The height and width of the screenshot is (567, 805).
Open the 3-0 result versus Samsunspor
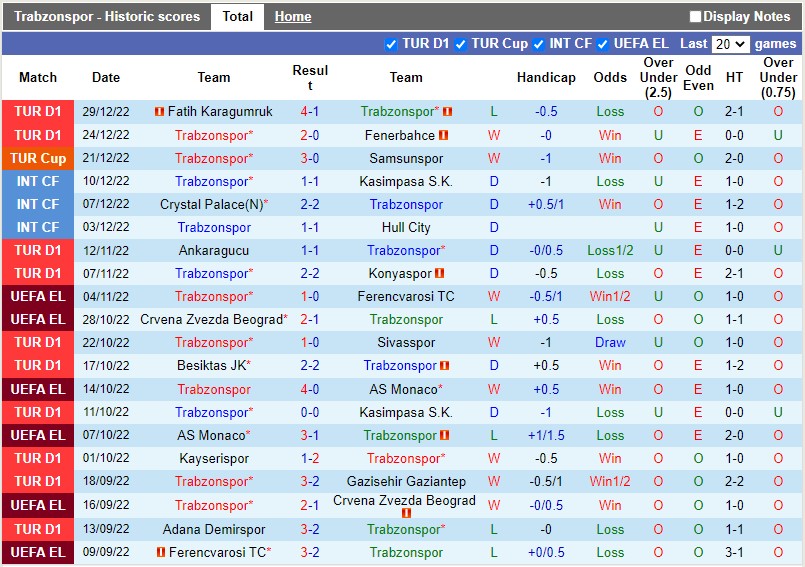310,158
